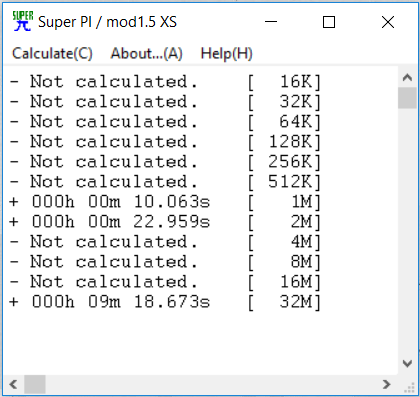The height and width of the screenshot is (397, 420).
Task: Click the 2M result 22.959s
Action: click(x=165, y=222)
